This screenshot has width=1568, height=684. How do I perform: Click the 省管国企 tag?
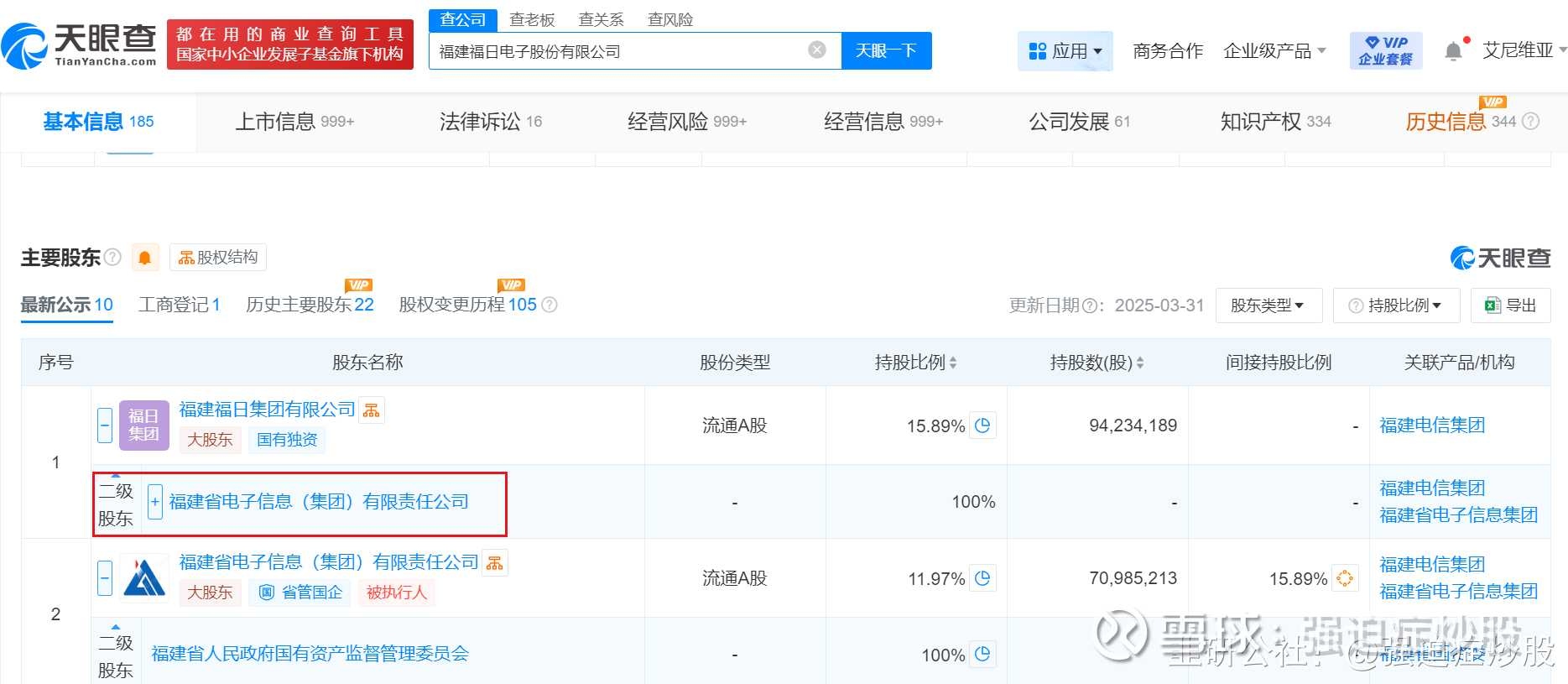click(x=300, y=593)
